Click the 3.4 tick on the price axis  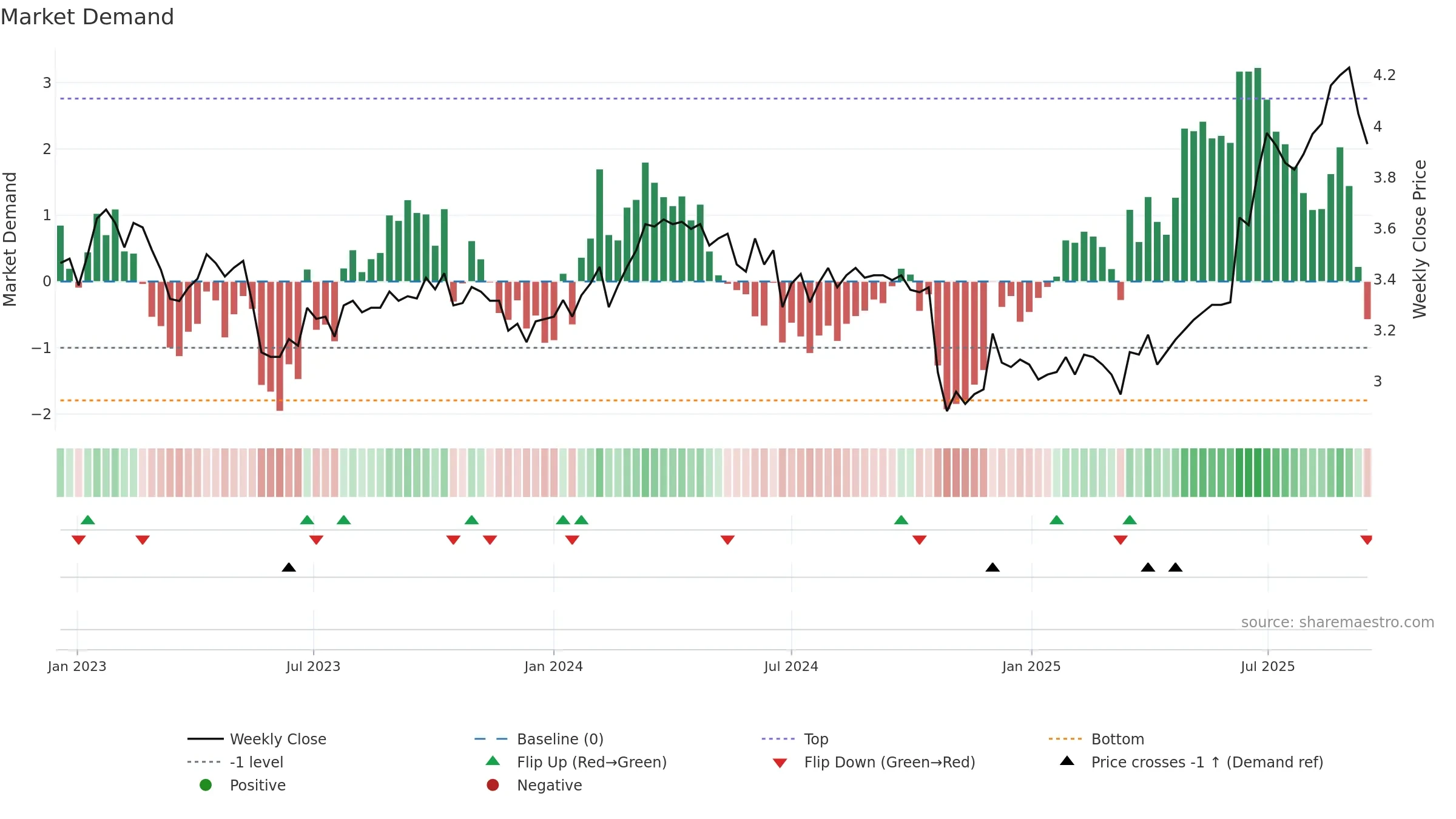1384,279
